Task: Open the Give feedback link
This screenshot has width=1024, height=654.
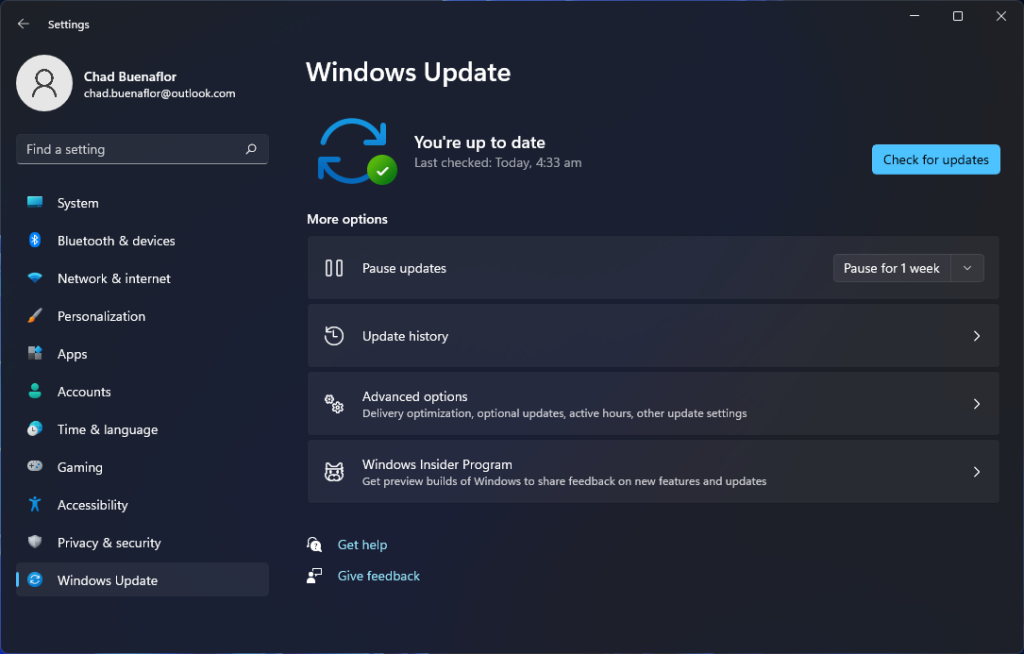Action: click(x=378, y=576)
